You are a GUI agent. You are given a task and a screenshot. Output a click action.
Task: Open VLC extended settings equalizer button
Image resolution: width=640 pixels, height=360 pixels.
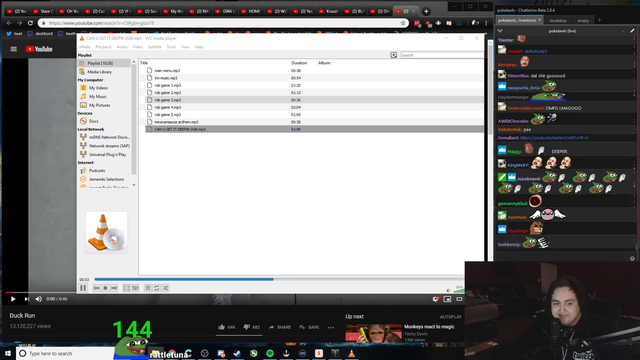click(x=136, y=288)
